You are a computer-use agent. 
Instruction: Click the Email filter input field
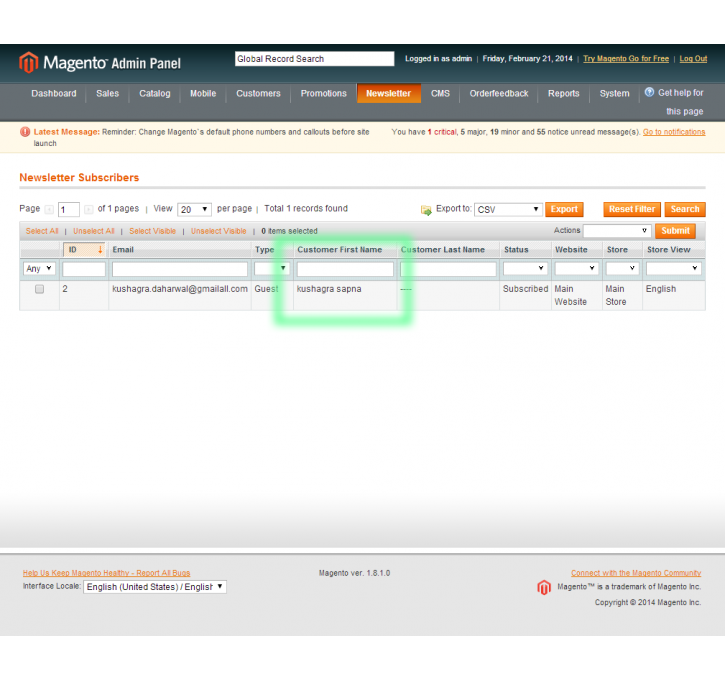coord(180,269)
